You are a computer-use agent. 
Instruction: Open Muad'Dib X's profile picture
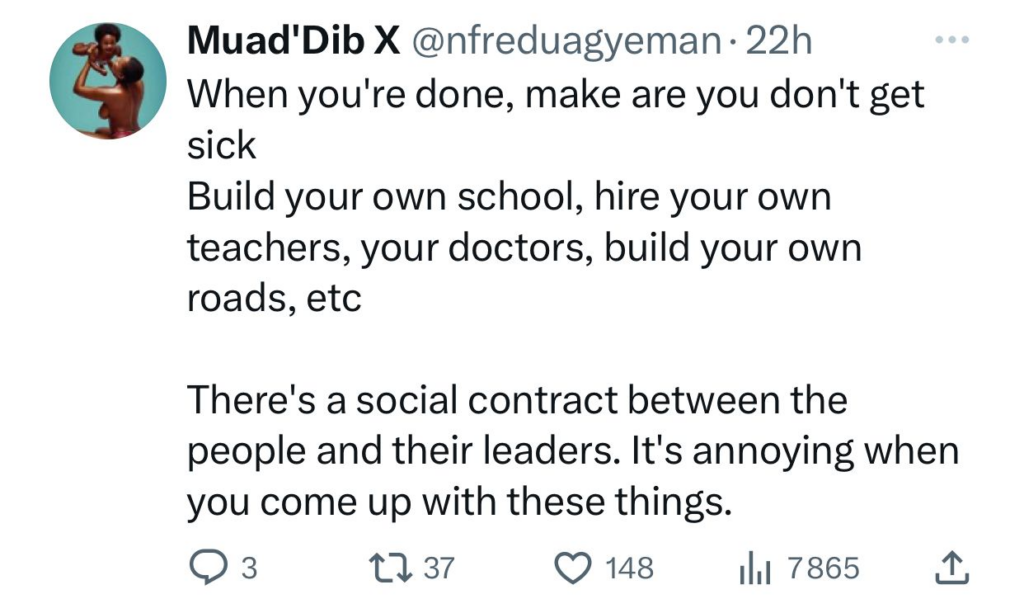coord(108,80)
